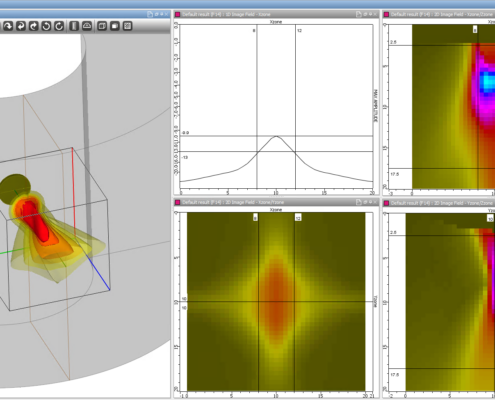Click the restore icon in 3D view title bar
Viewport: 495px width, 400px height.
tap(156, 14)
